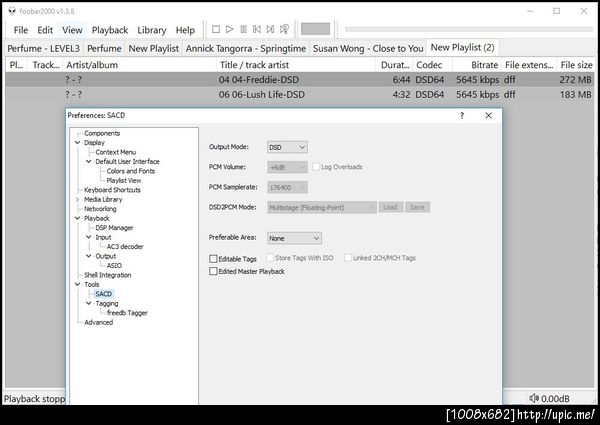This screenshot has height=425, width=600.
Task: Click the Bitrate column header
Action: point(477,65)
